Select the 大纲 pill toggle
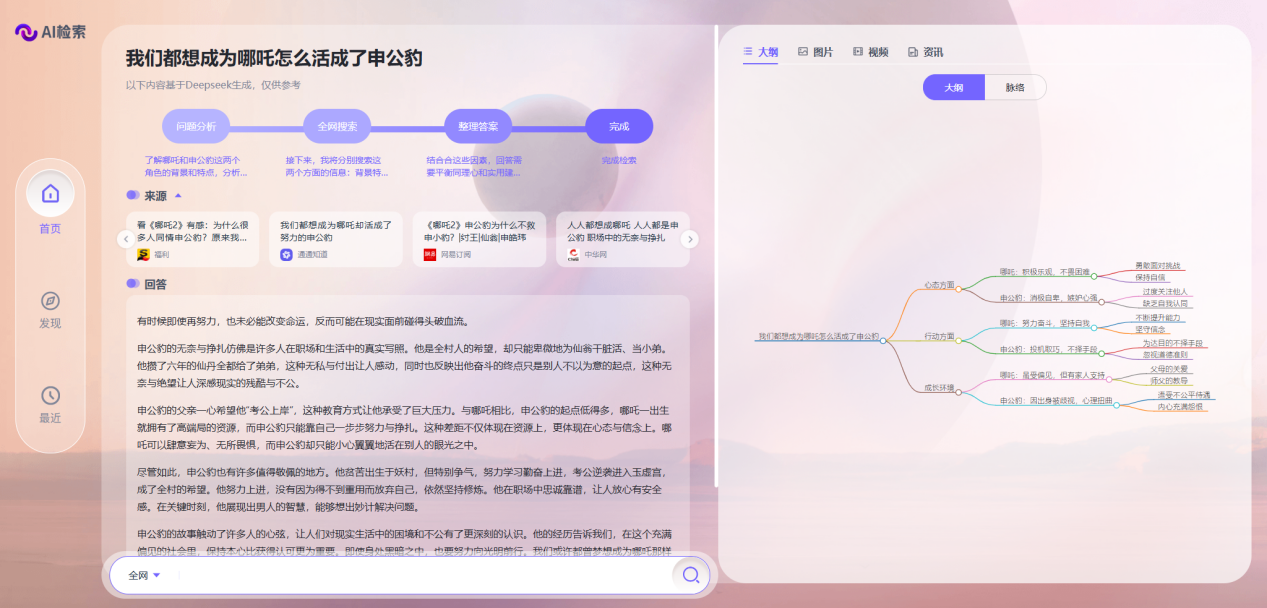Viewport: 1267px width, 608px height. [x=954, y=87]
